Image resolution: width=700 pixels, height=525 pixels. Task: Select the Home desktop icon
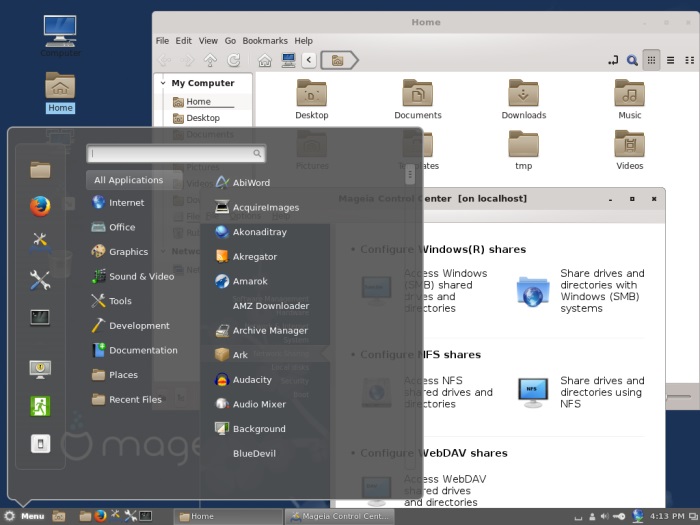pyautogui.click(x=60, y=92)
